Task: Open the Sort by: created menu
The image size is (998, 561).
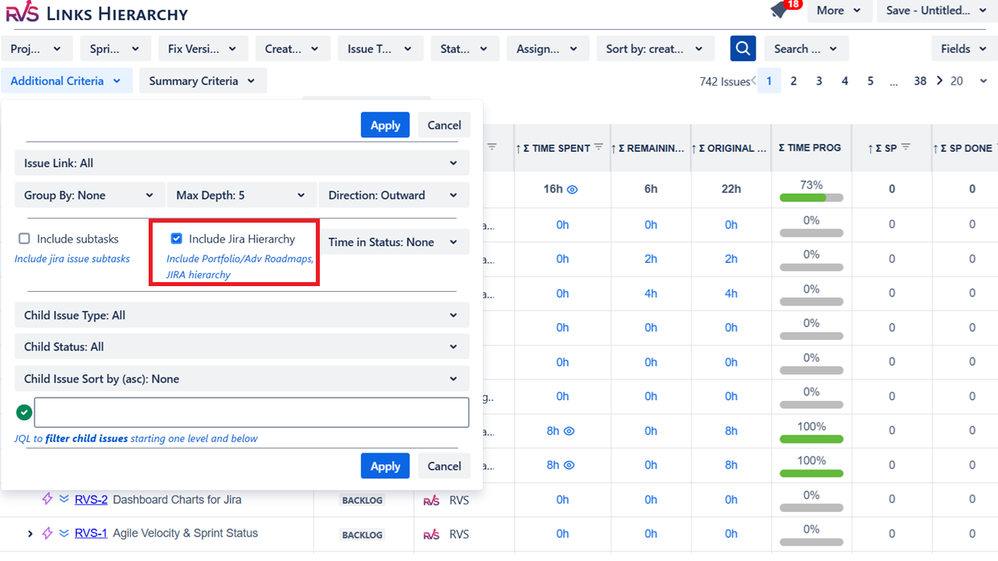Action: (x=655, y=49)
